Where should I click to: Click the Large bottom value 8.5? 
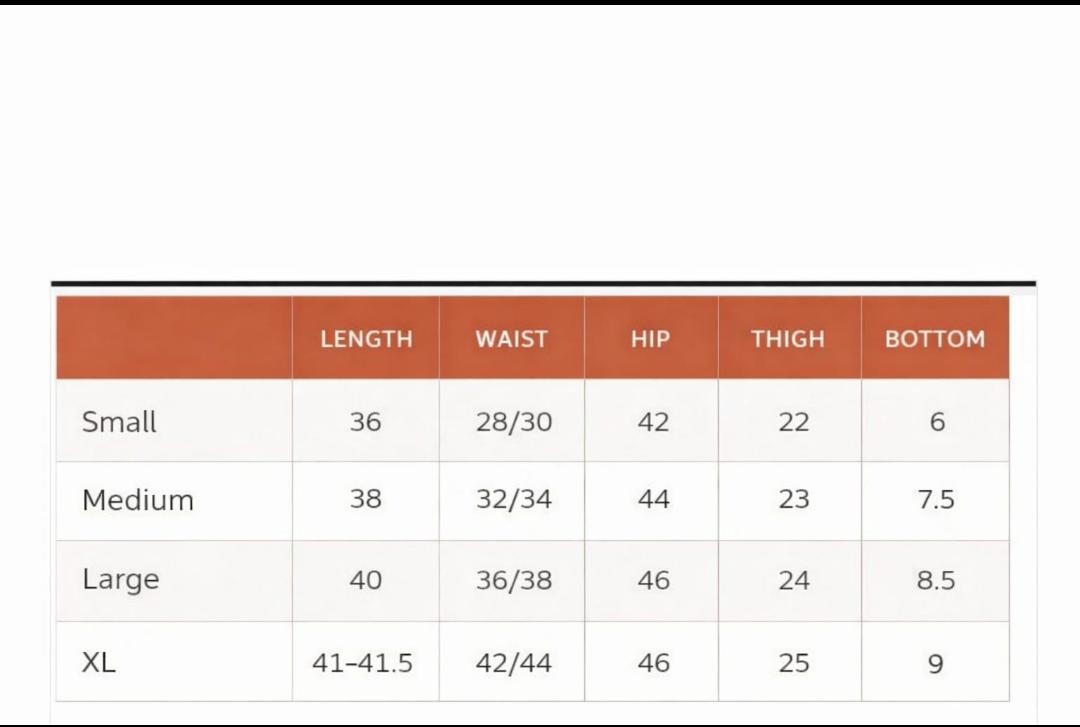point(936,580)
